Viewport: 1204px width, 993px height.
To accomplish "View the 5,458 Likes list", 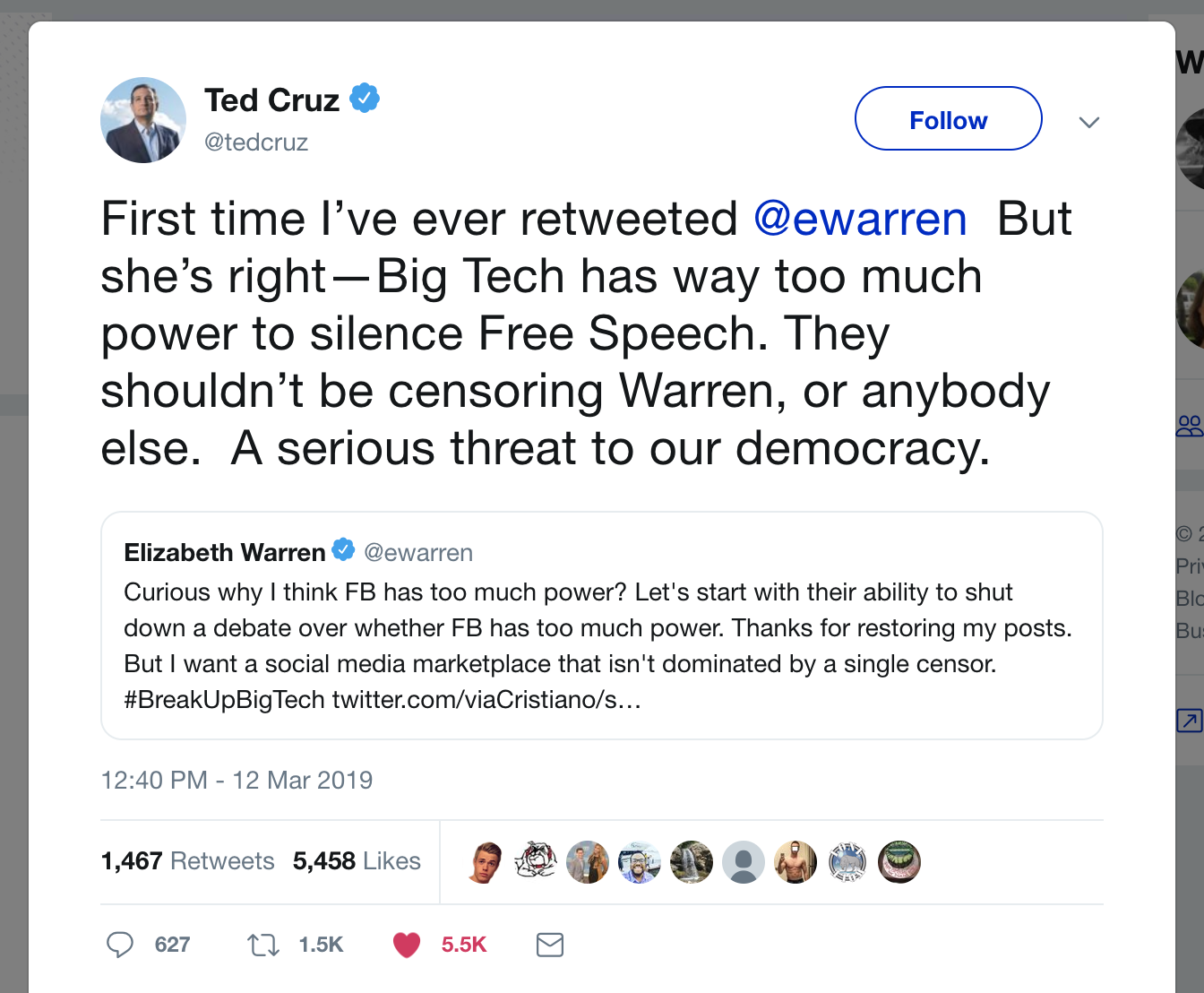I will pos(357,861).
